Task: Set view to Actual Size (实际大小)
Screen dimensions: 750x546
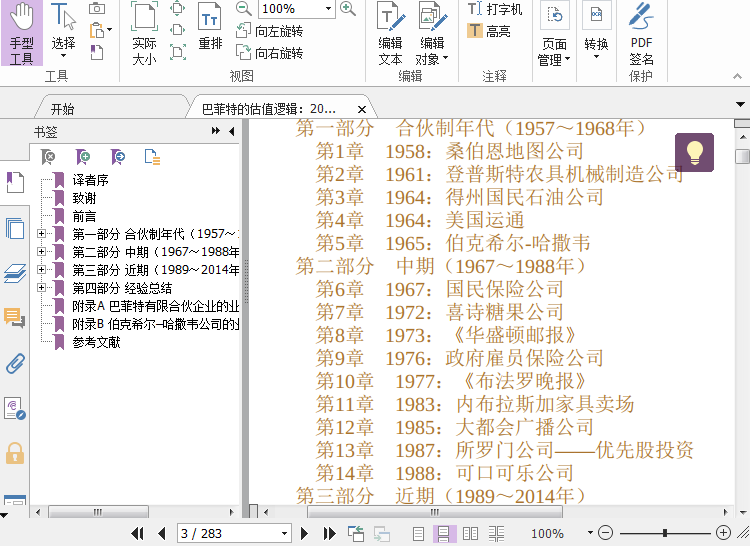Action: [144, 33]
